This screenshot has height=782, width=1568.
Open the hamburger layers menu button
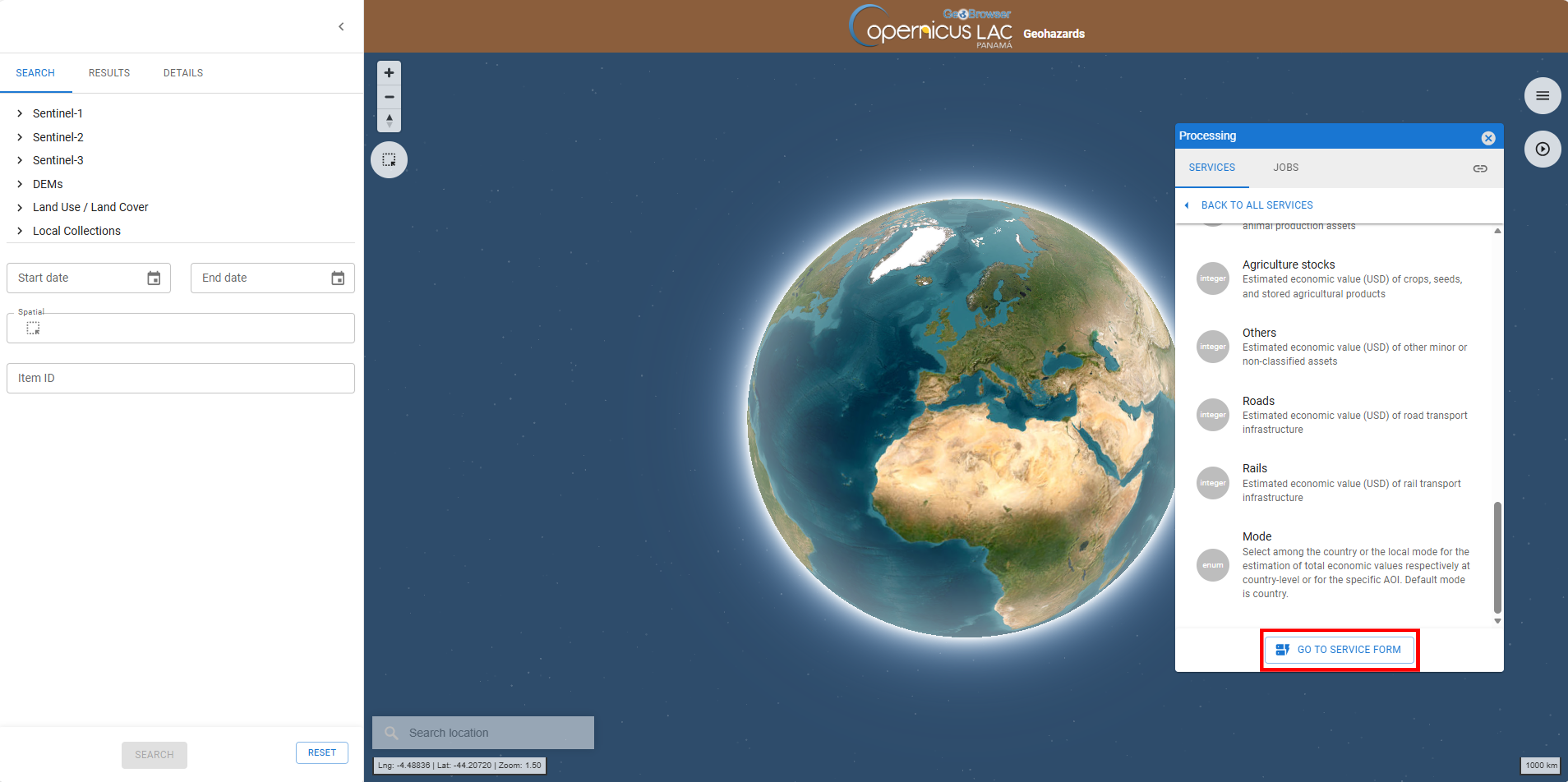[x=1542, y=96]
